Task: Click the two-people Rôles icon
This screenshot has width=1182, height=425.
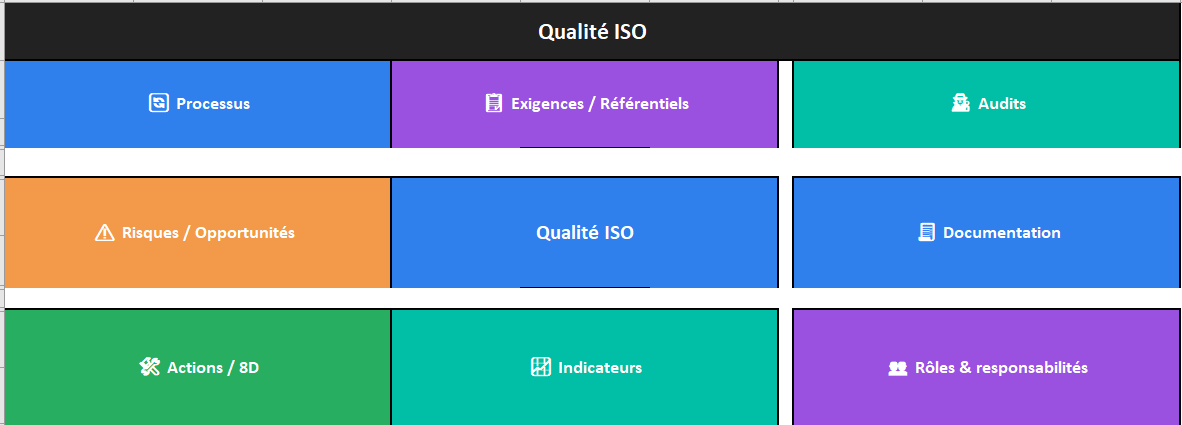Action: click(897, 368)
